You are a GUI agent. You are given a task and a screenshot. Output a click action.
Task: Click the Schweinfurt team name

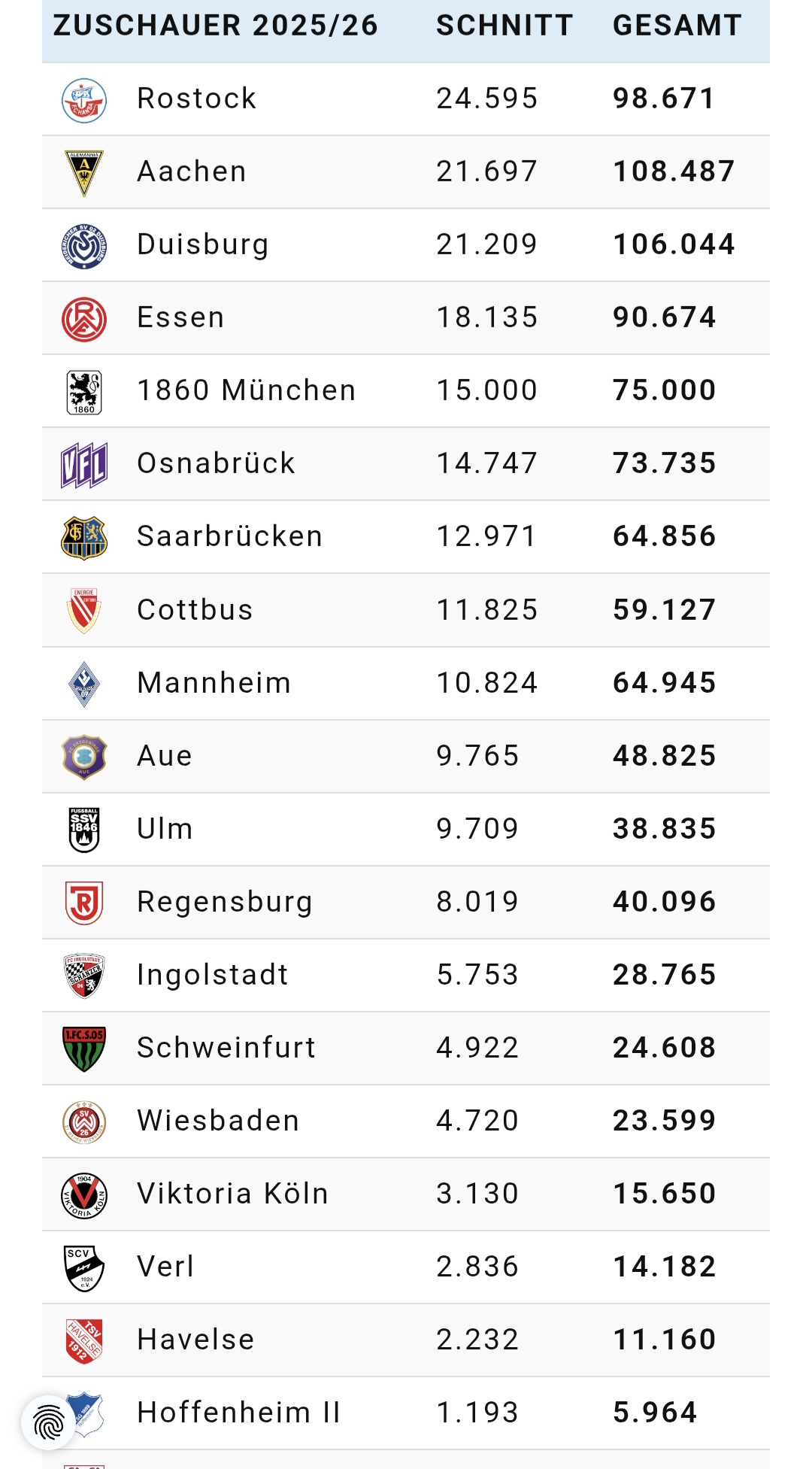226,1048
